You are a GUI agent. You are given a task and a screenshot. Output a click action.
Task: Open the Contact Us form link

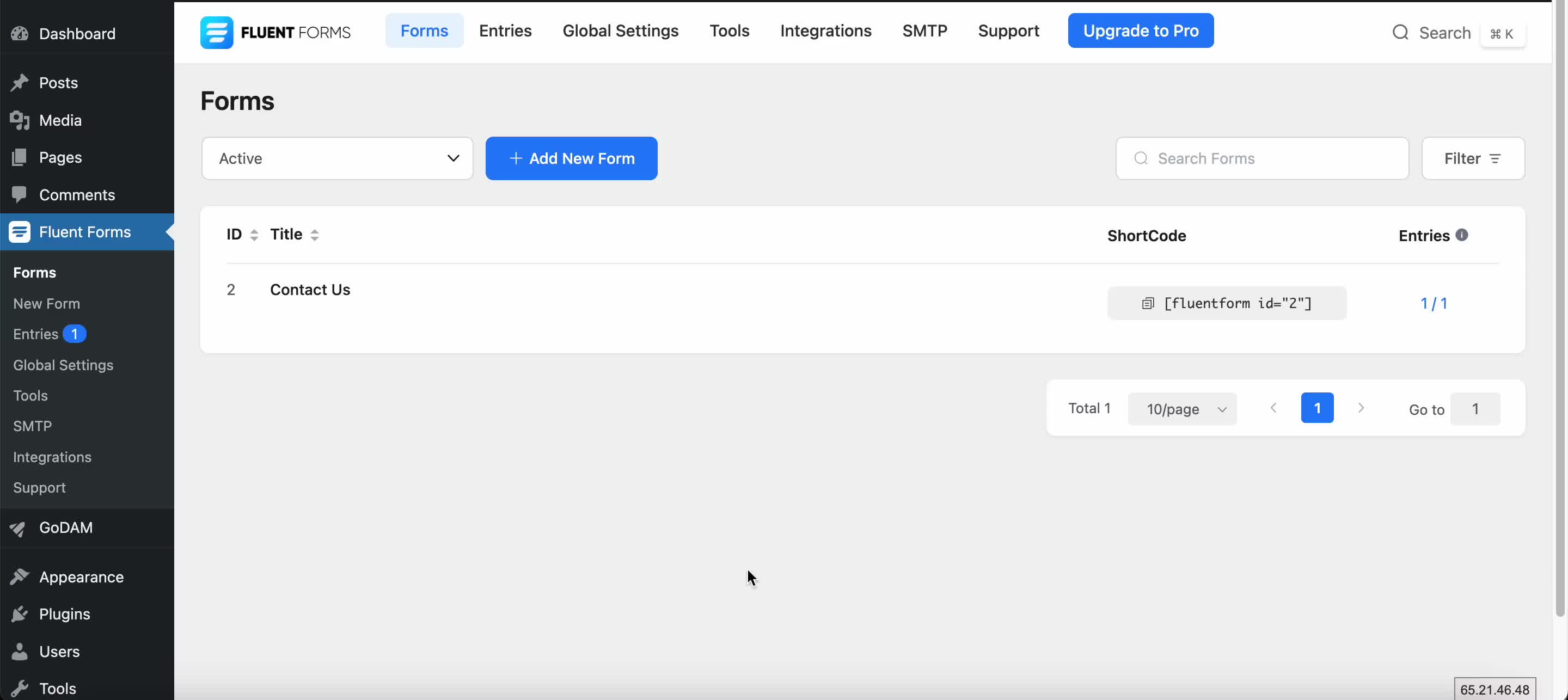coord(310,290)
